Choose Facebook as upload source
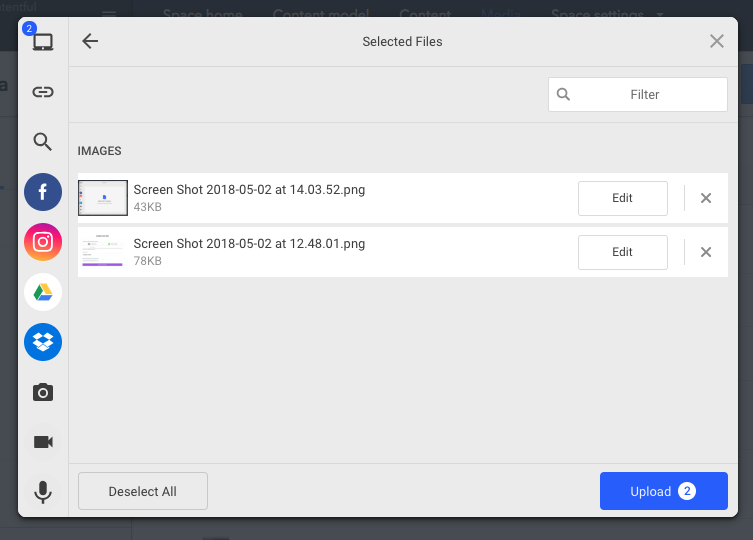 tap(43, 192)
